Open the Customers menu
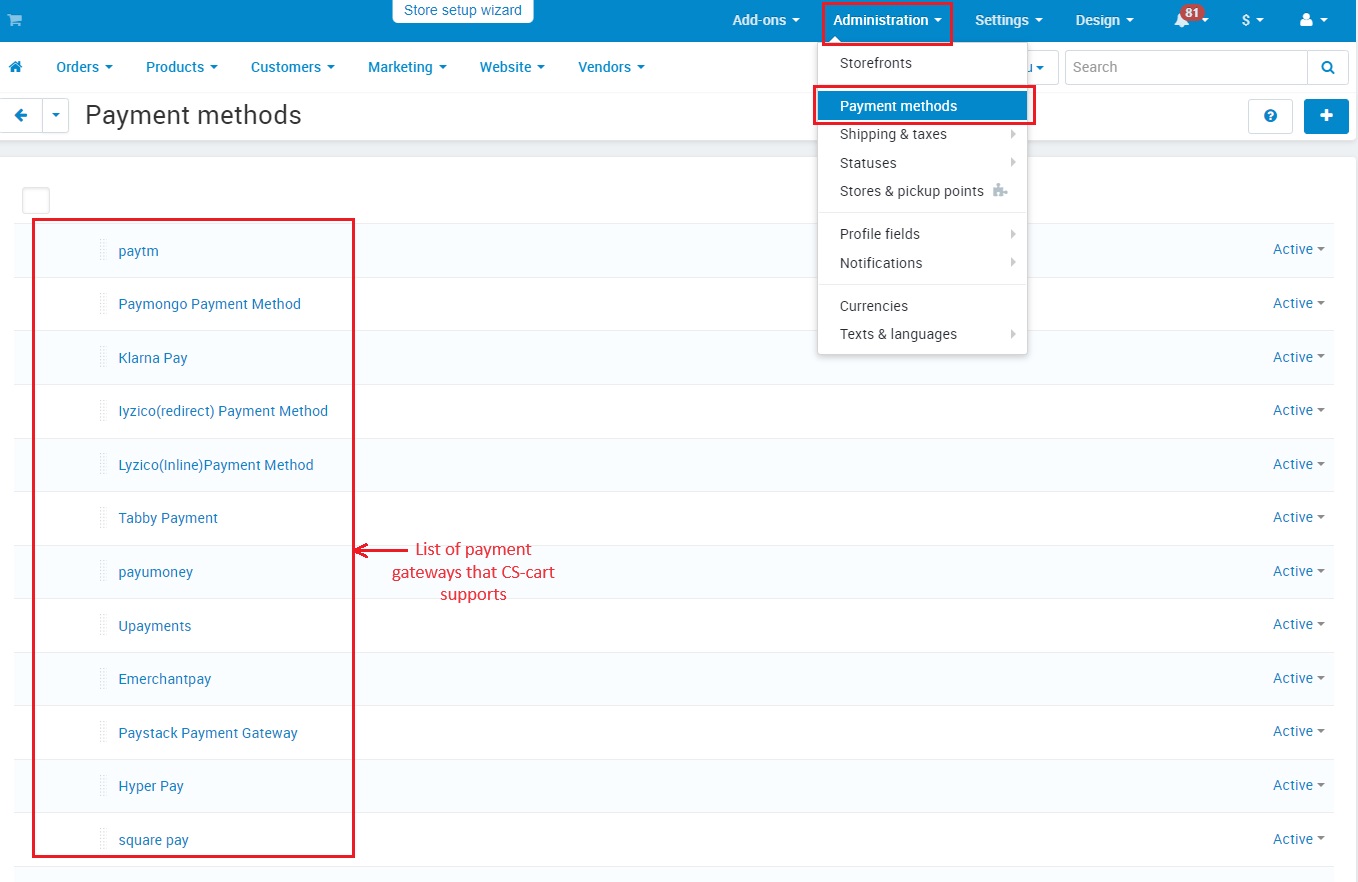 pyautogui.click(x=292, y=67)
